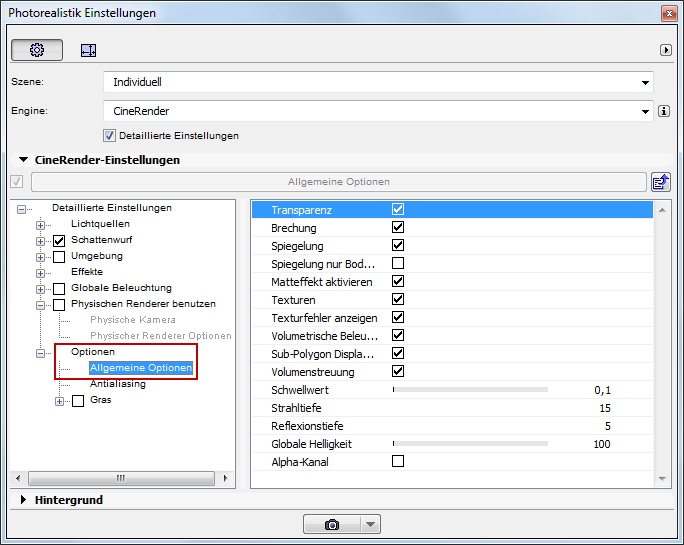Open the render options arrow beside camera
The image size is (684, 545).
370,524
